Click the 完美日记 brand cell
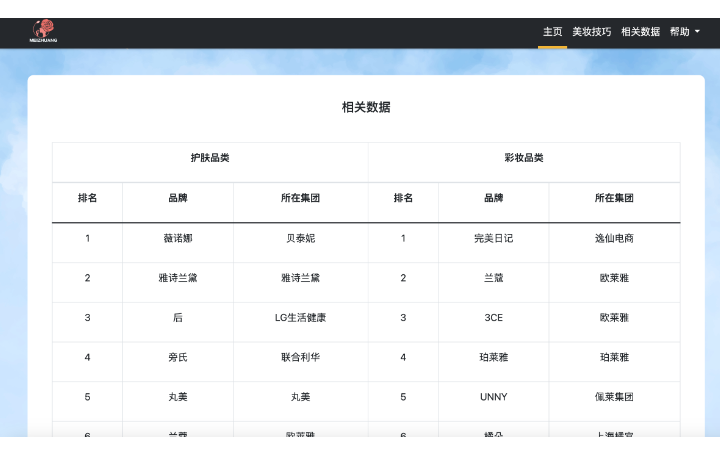720x450 pixels. pyautogui.click(x=493, y=238)
